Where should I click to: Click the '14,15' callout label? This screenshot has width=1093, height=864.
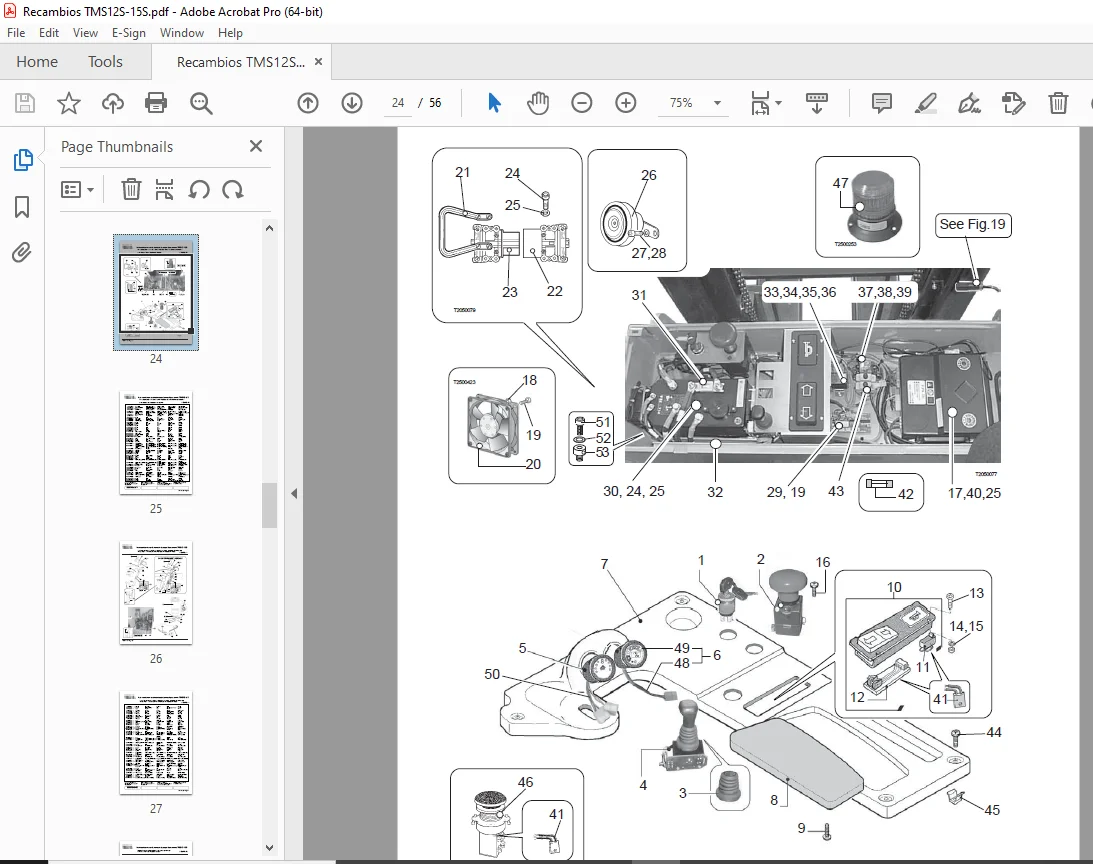(x=966, y=626)
